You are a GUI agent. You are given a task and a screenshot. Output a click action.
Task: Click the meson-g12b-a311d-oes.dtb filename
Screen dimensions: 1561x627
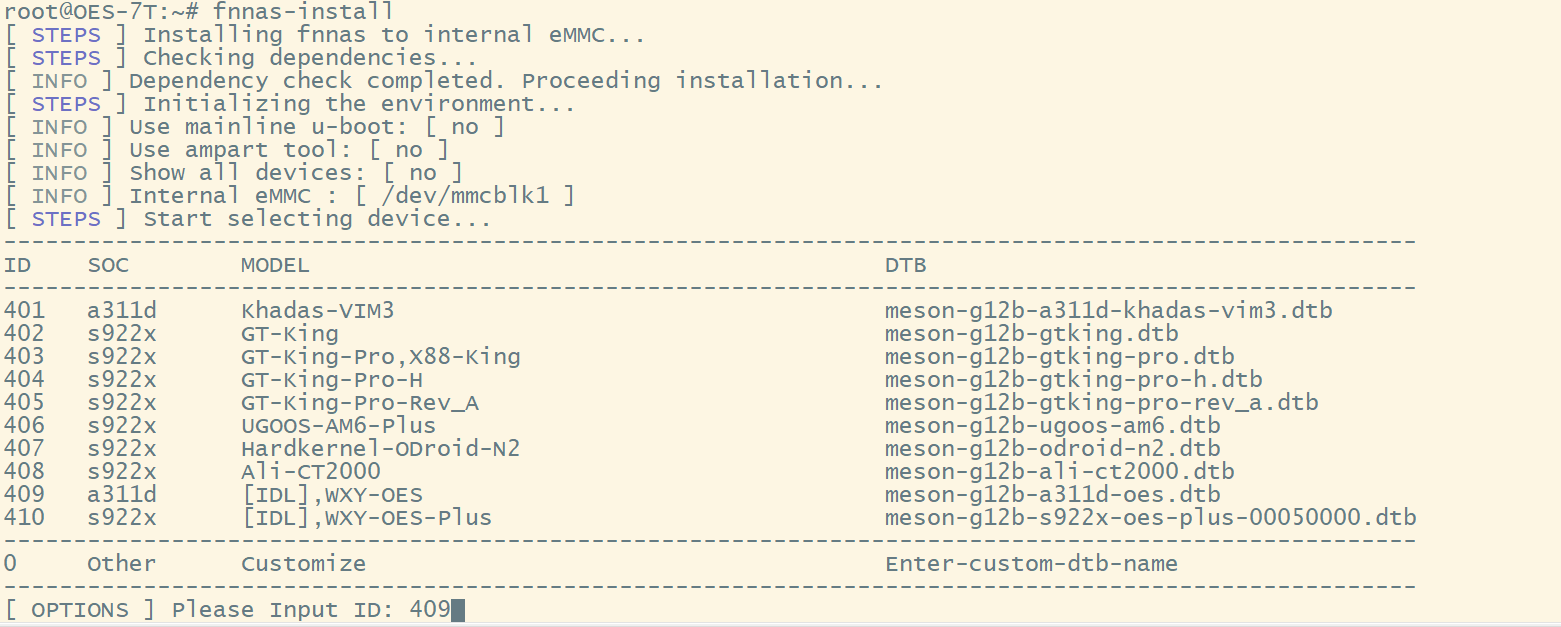click(1052, 495)
